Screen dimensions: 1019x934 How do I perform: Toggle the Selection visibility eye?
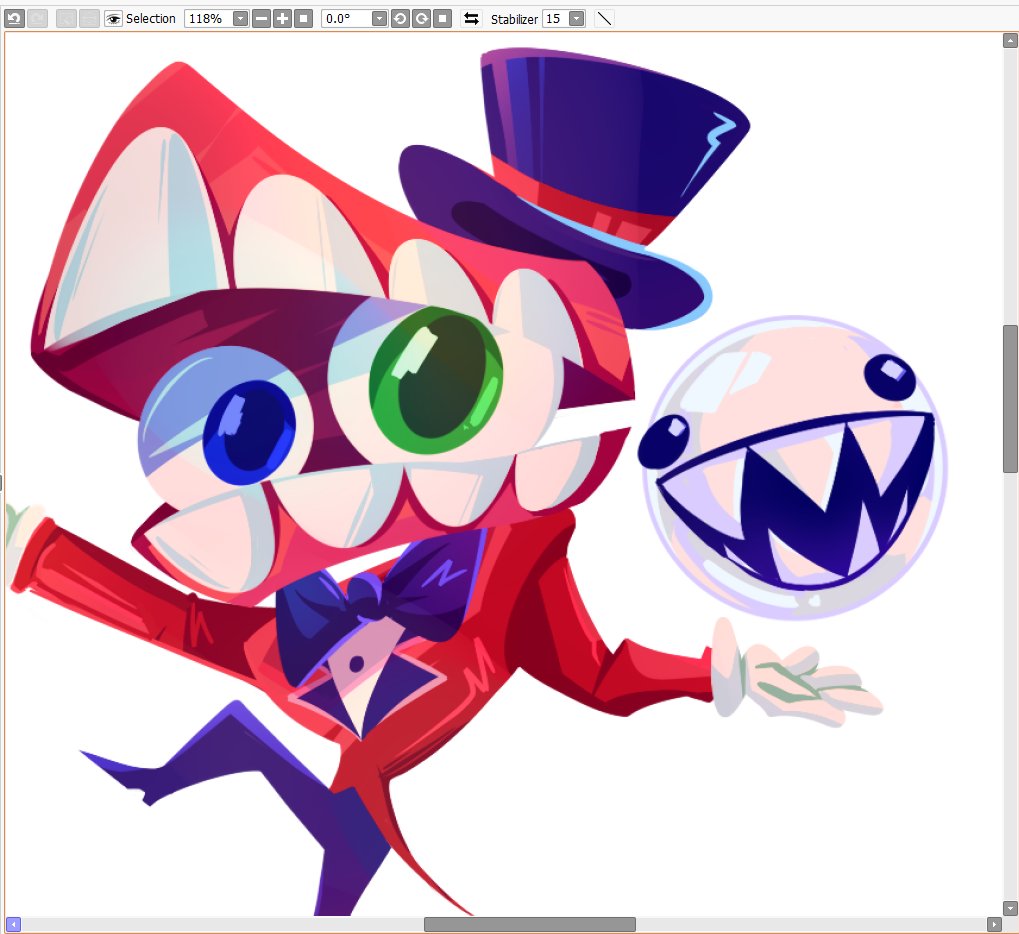pyautogui.click(x=113, y=19)
